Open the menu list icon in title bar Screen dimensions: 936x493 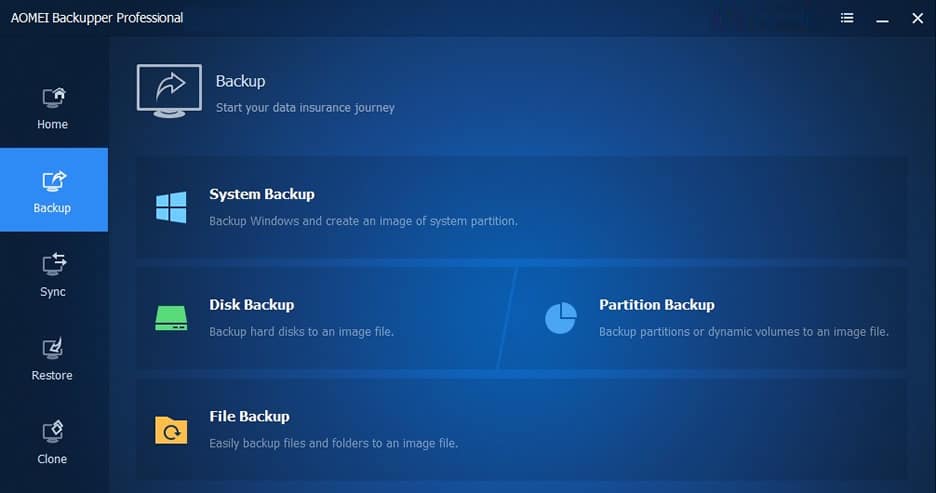pyautogui.click(x=846, y=18)
